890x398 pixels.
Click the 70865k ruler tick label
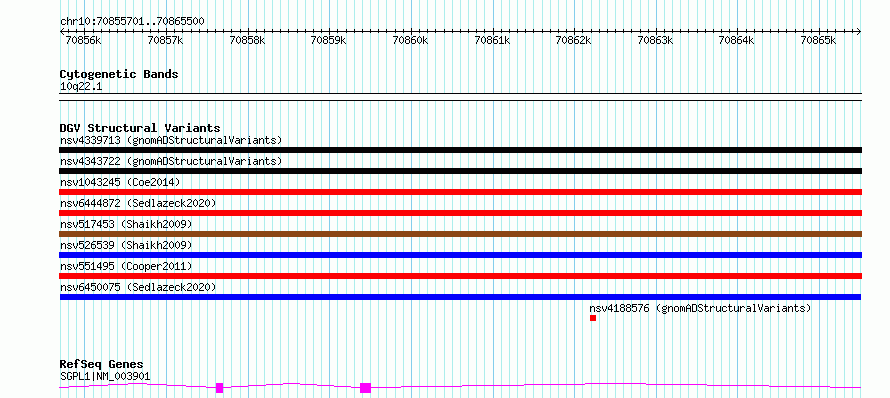click(x=818, y=40)
